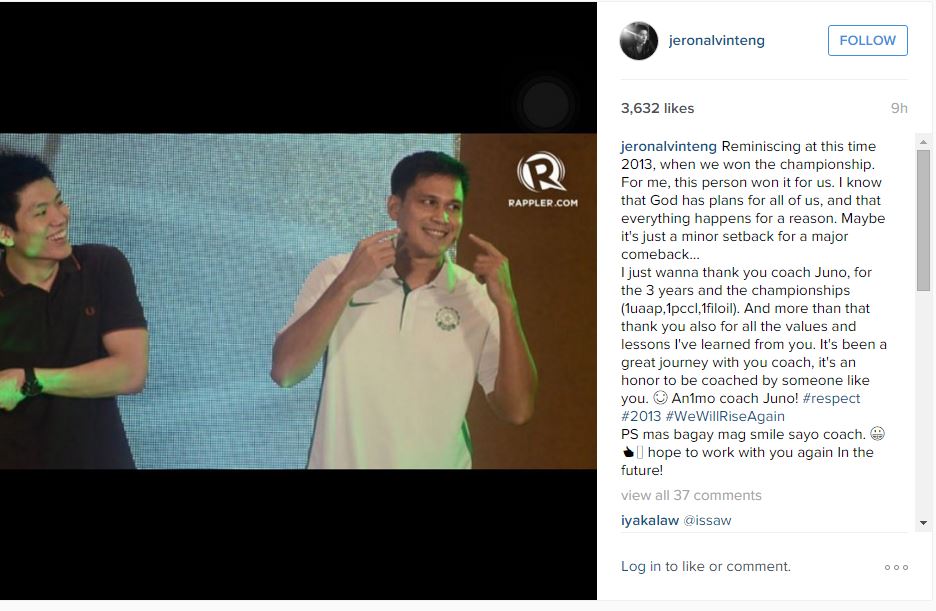Follow the jeronalvinteng account

(867, 41)
